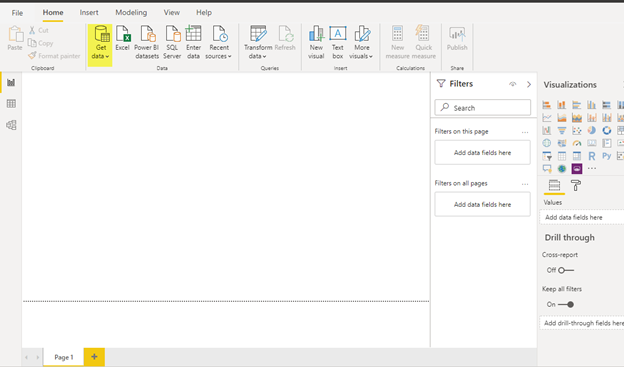Screen dimensions: 624x367
Task: Open the Format paint roller tab
Action: click(x=575, y=185)
